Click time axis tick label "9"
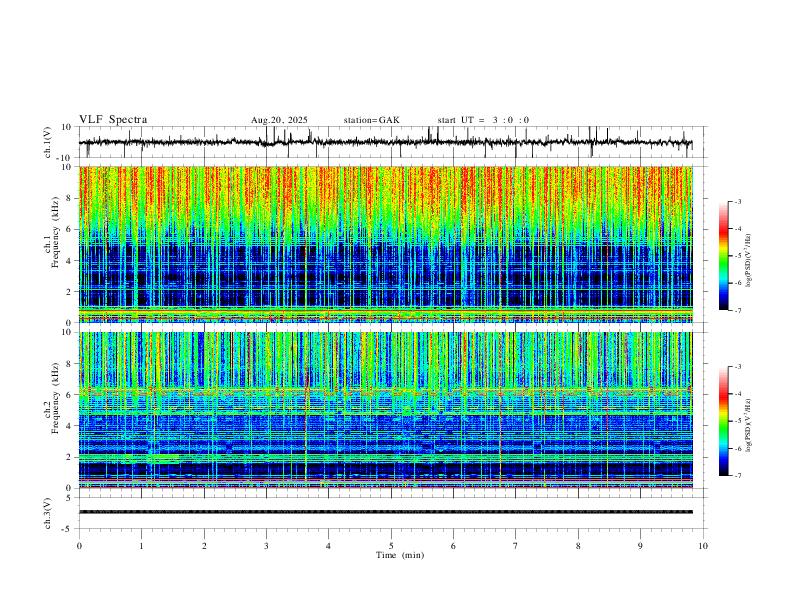792x612 pixels. click(640, 546)
